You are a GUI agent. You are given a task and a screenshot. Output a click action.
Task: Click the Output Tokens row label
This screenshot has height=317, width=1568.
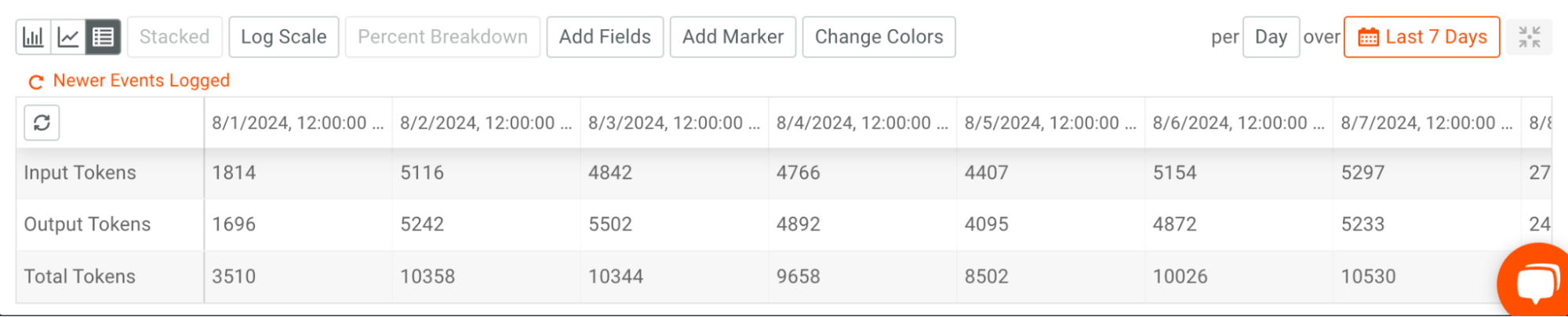point(87,224)
